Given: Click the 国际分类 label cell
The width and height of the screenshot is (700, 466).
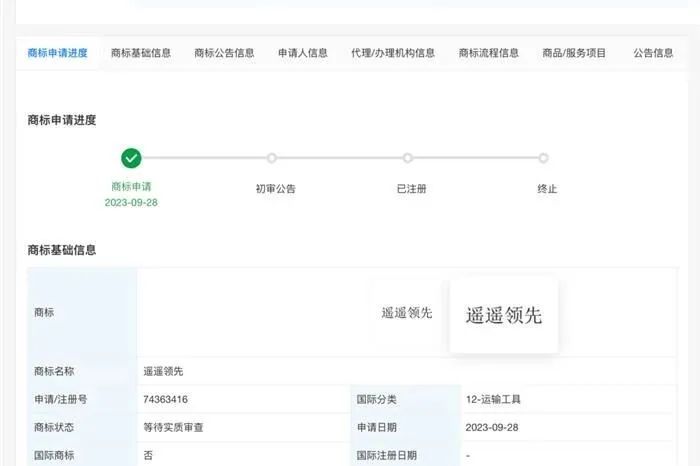Looking at the screenshot, I should click(405, 399).
